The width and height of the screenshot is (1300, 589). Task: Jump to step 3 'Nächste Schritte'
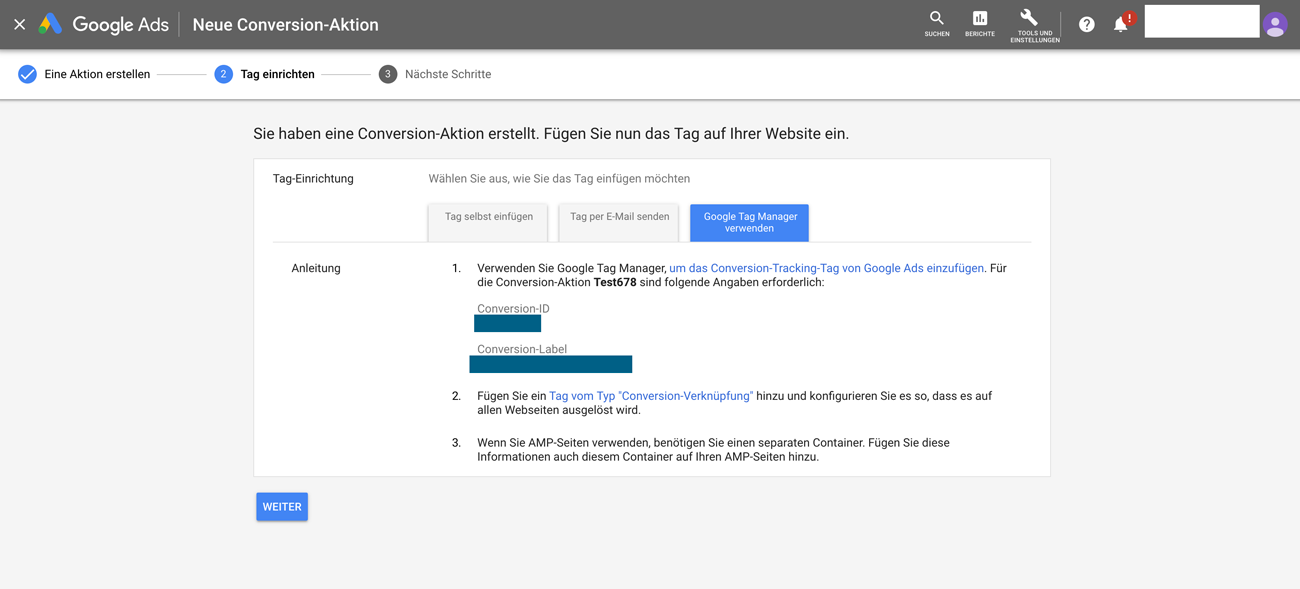coord(435,74)
